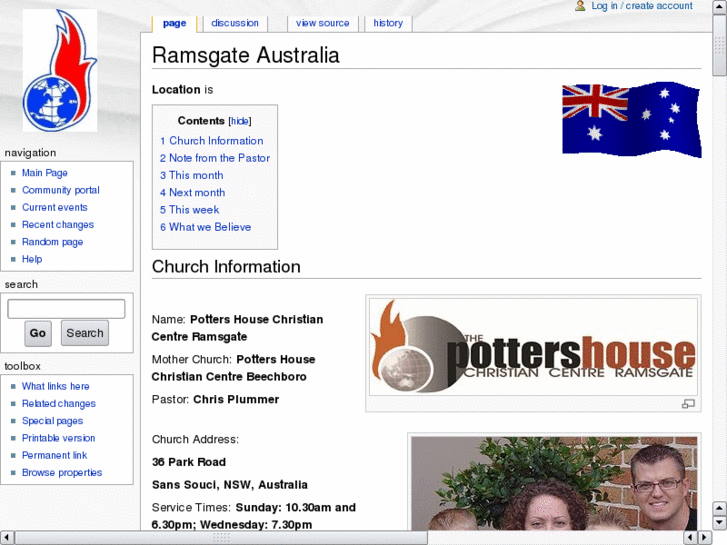Switch to the page tab
This screenshot has width=727, height=545.
[x=174, y=23]
